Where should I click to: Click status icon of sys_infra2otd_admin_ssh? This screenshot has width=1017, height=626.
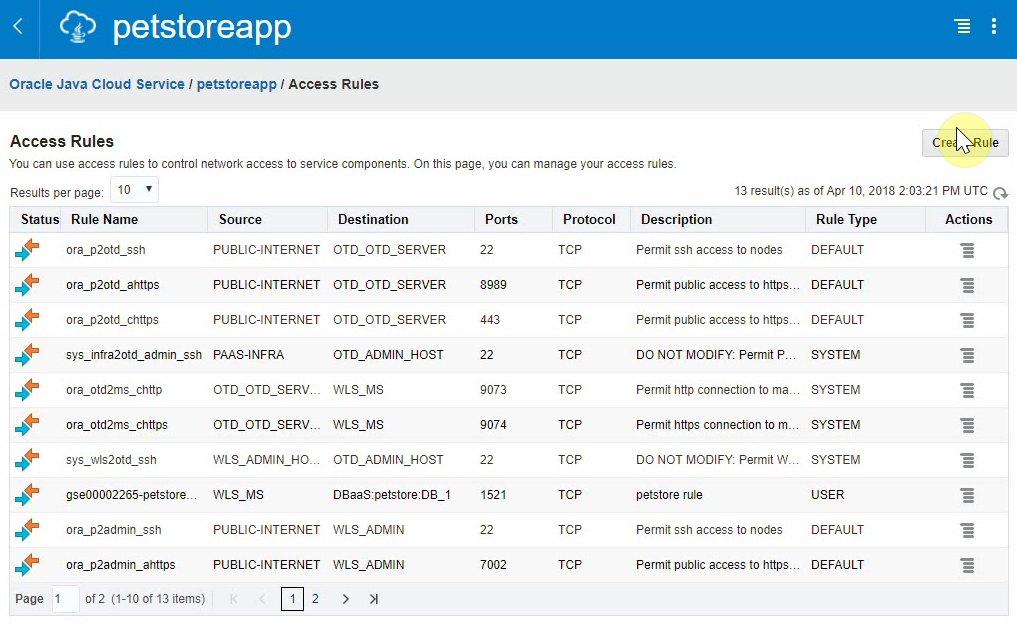27,355
